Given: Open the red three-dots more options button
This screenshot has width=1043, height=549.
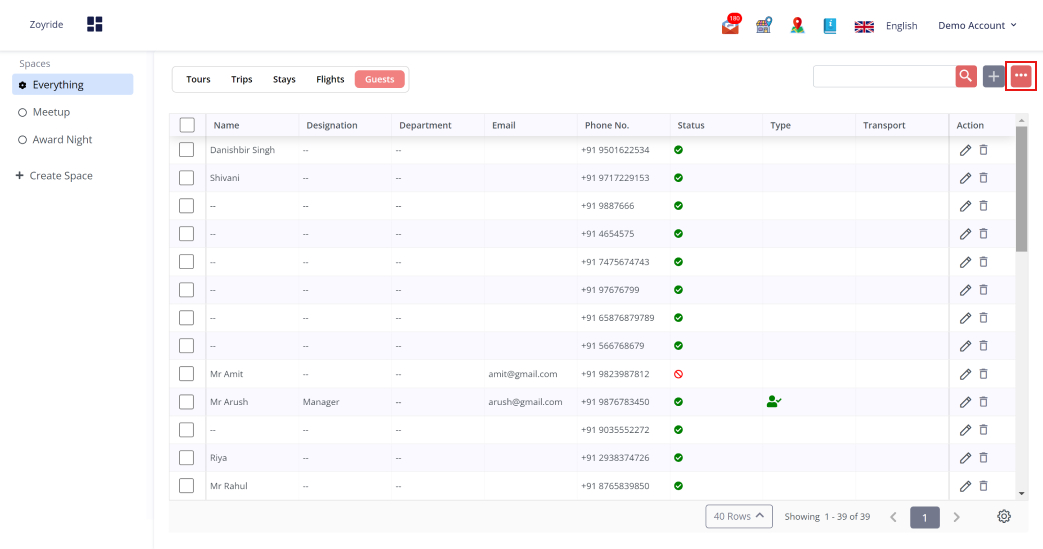Looking at the screenshot, I should (1021, 76).
